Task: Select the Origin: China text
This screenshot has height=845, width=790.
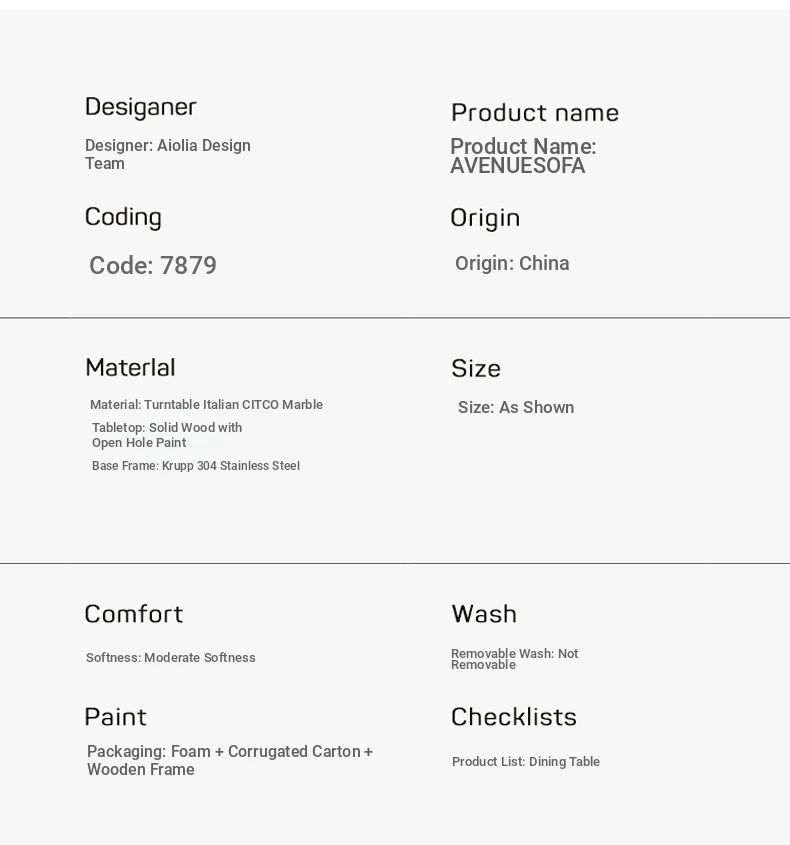Action: pyautogui.click(x=512, y=264)
